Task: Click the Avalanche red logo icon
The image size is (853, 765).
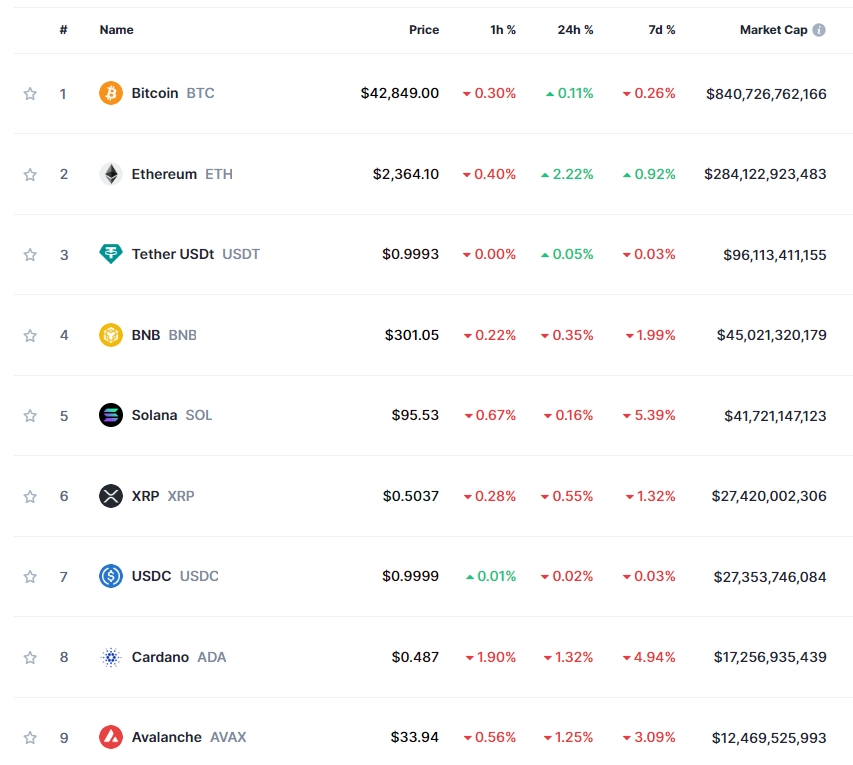Action: [111, 737]
